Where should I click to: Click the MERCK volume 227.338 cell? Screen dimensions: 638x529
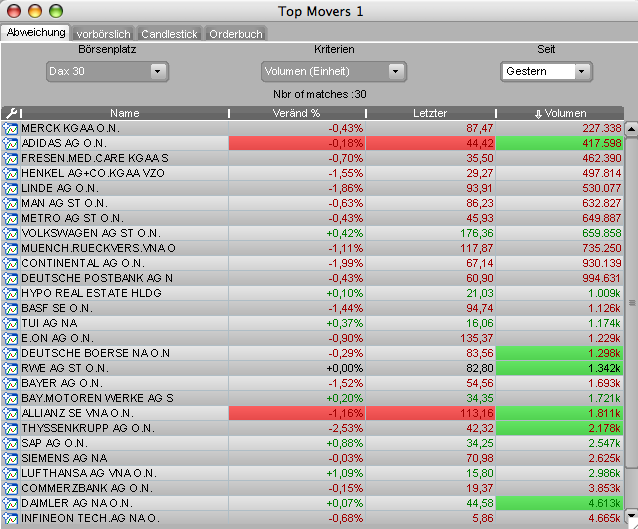559,129
